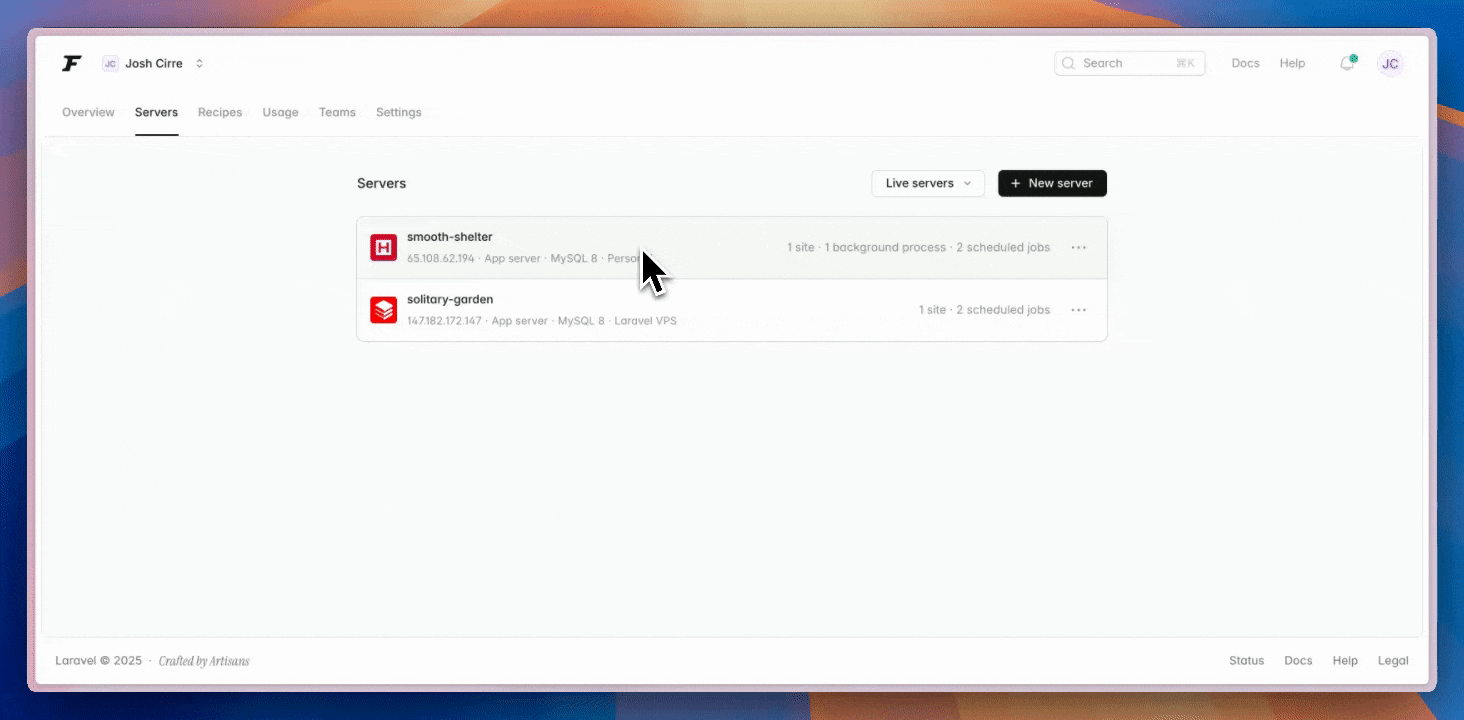The width and height of the screenshot is (1464, 720).
Task: Click the Status link in footer
Action: [x=1246, y=661]
